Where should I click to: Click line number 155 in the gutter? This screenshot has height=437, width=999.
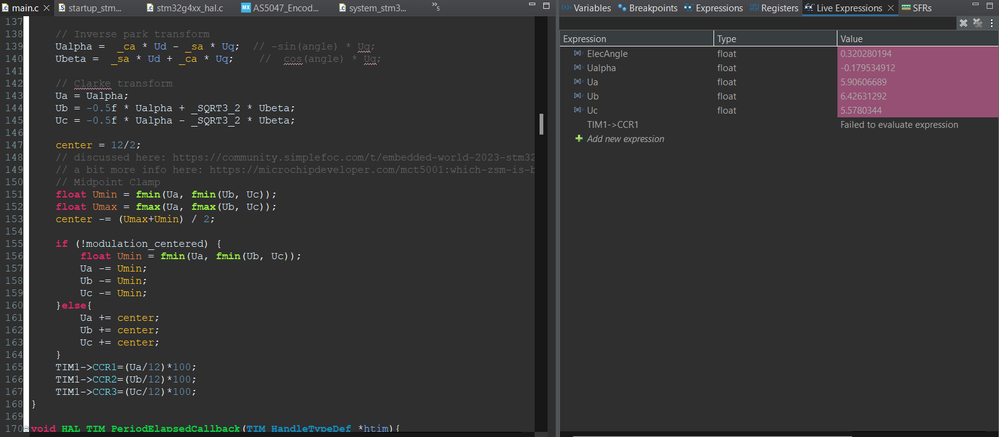pos(13,243)
